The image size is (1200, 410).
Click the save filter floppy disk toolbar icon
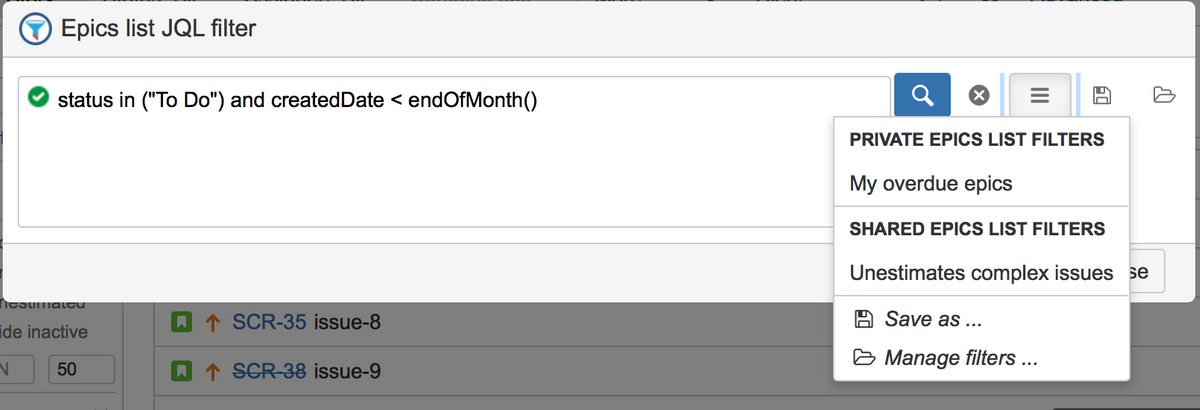(x=1101, y=96)
